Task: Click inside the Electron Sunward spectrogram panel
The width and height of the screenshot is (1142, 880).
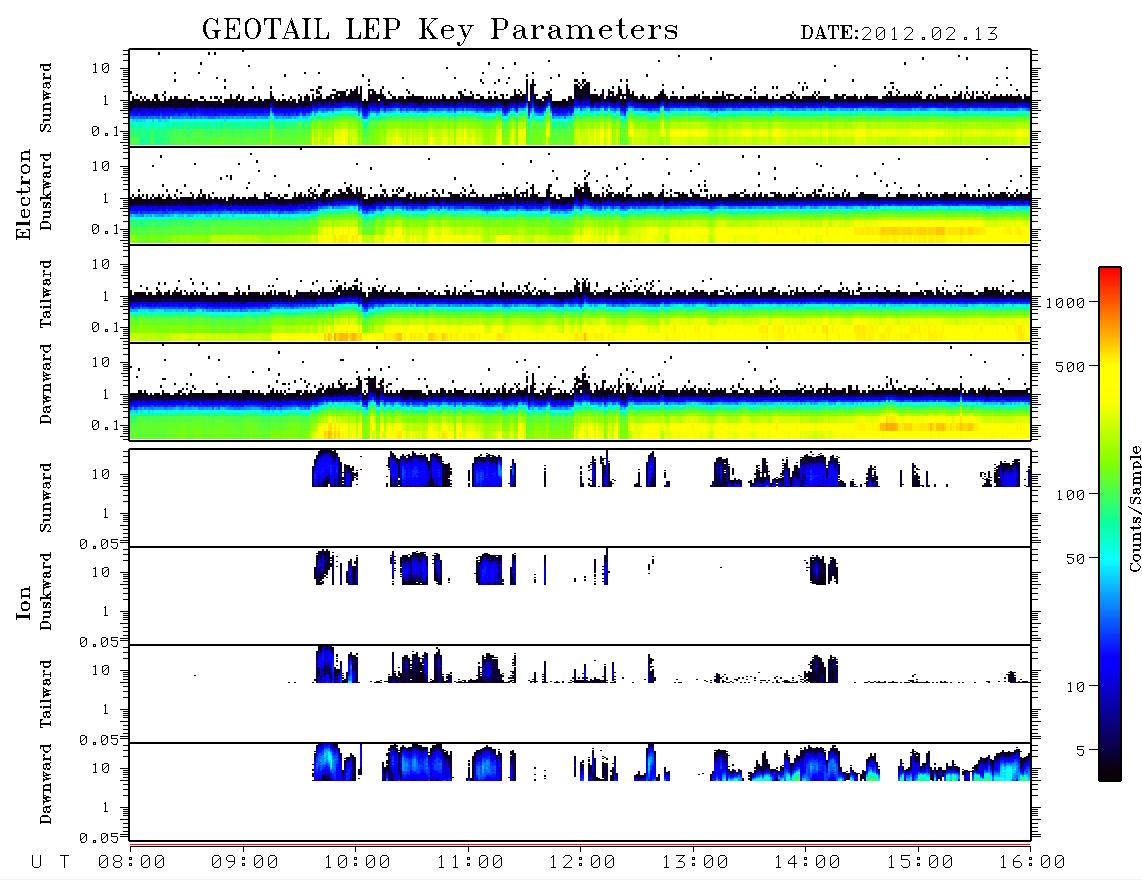Action: (x=580, y=98)
